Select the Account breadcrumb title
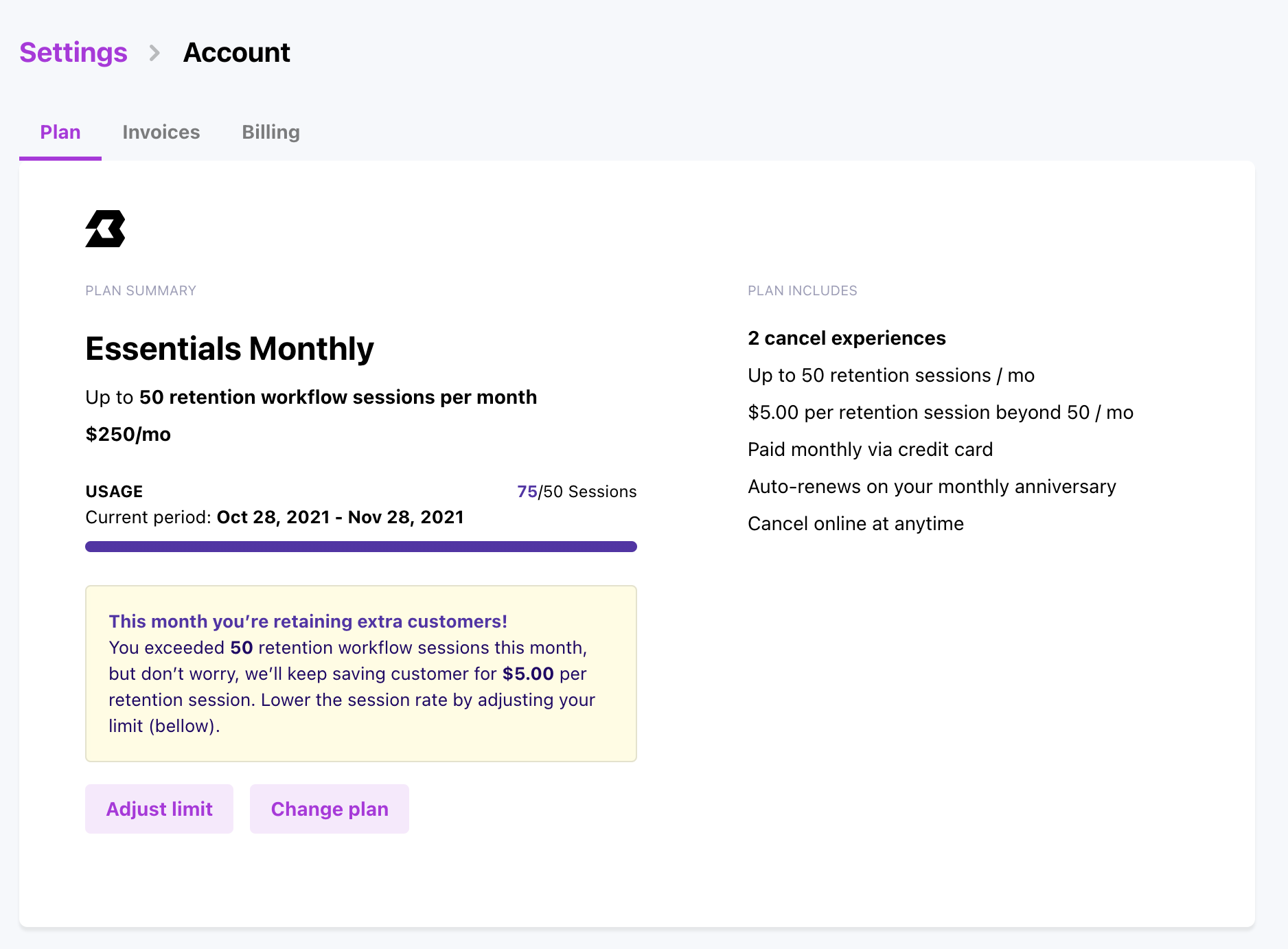The height and width of the screenshot is (949, 1288). coord(236,53)
